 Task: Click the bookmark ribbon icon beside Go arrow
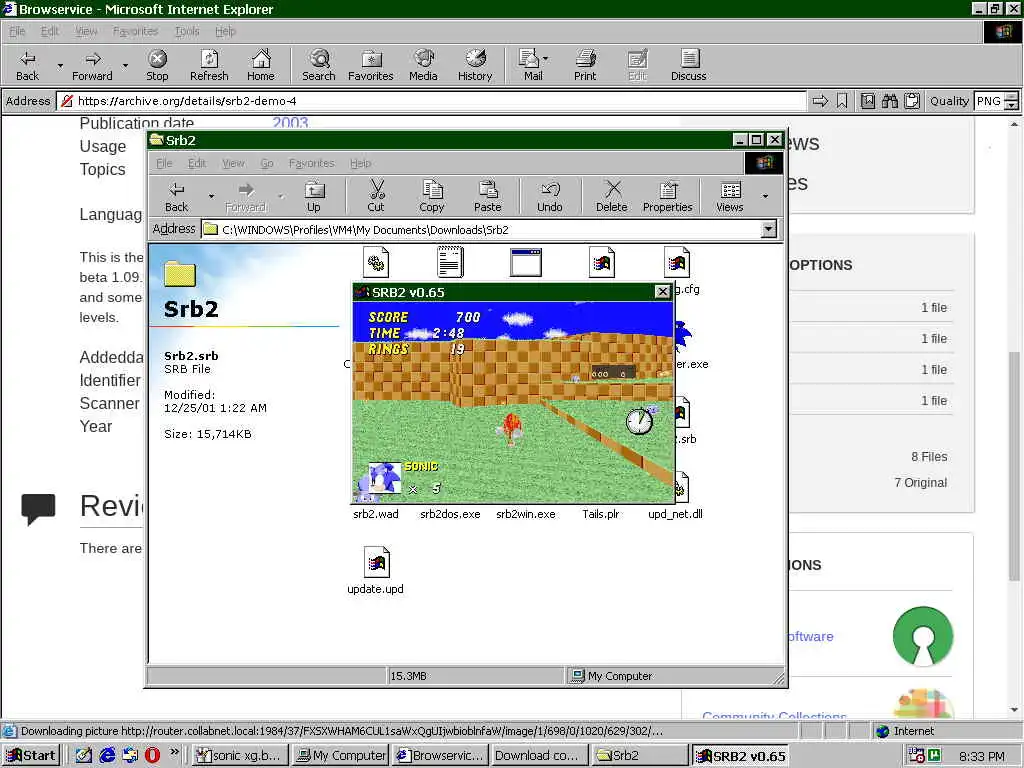pyautogui.click(x=842, y=101)
